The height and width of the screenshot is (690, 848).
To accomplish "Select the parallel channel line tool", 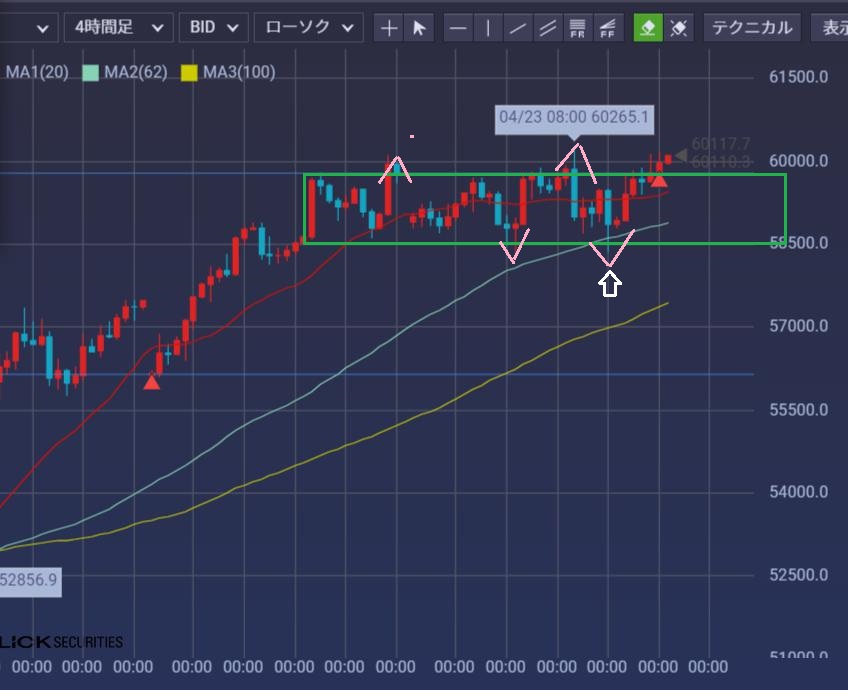I will pyautogui.click(x=547, y=28).
